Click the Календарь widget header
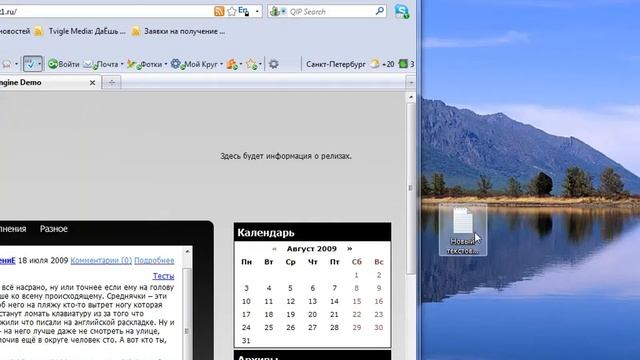The height and width of the screenshot is (360, 640). (x=312, y=232)
